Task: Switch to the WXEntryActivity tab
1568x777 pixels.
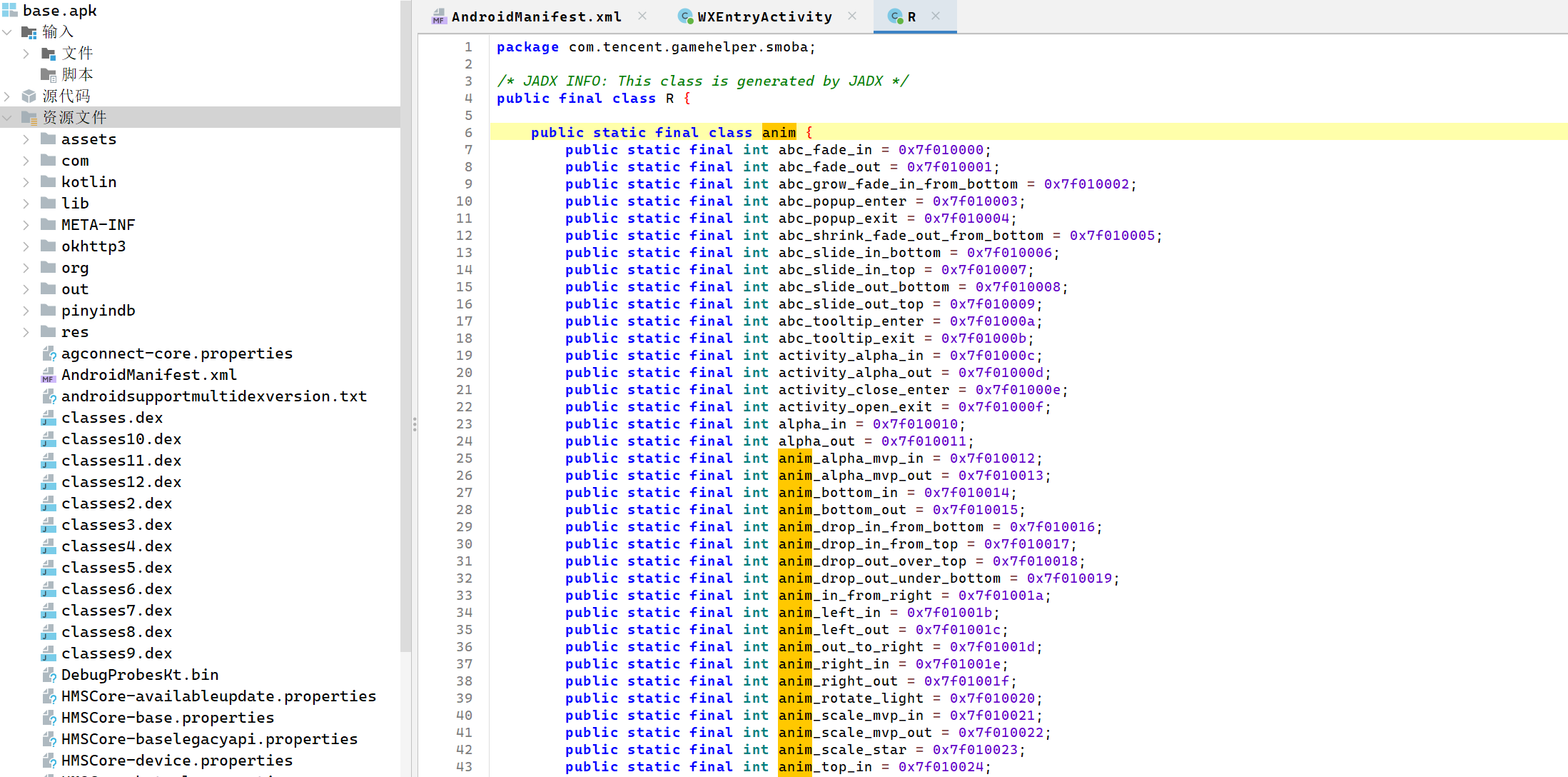Action: click(764, 16)
